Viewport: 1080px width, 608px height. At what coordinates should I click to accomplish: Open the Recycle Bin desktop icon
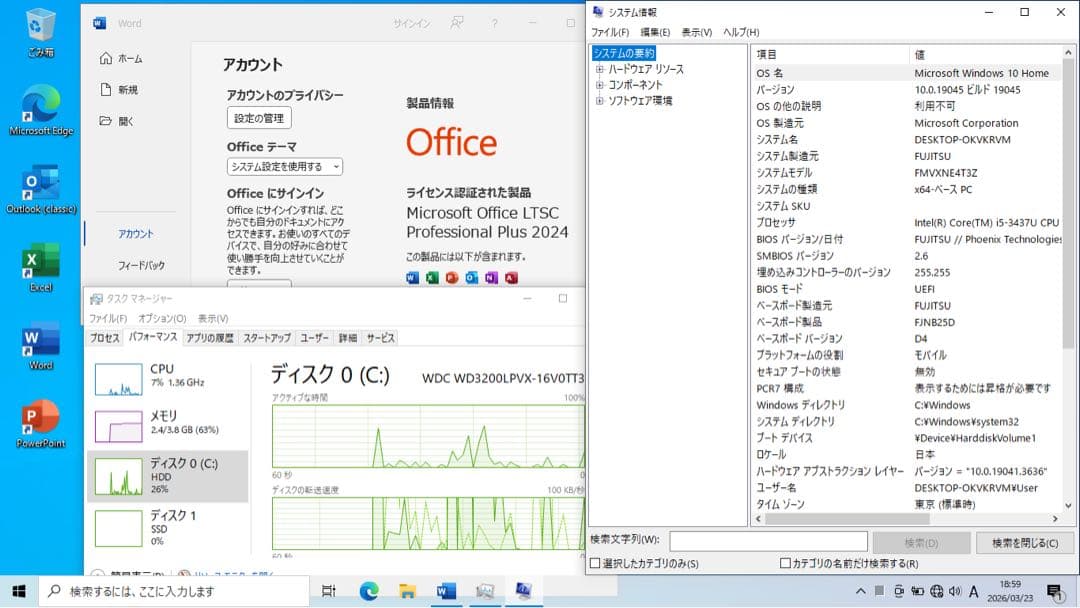coord(41,32)
